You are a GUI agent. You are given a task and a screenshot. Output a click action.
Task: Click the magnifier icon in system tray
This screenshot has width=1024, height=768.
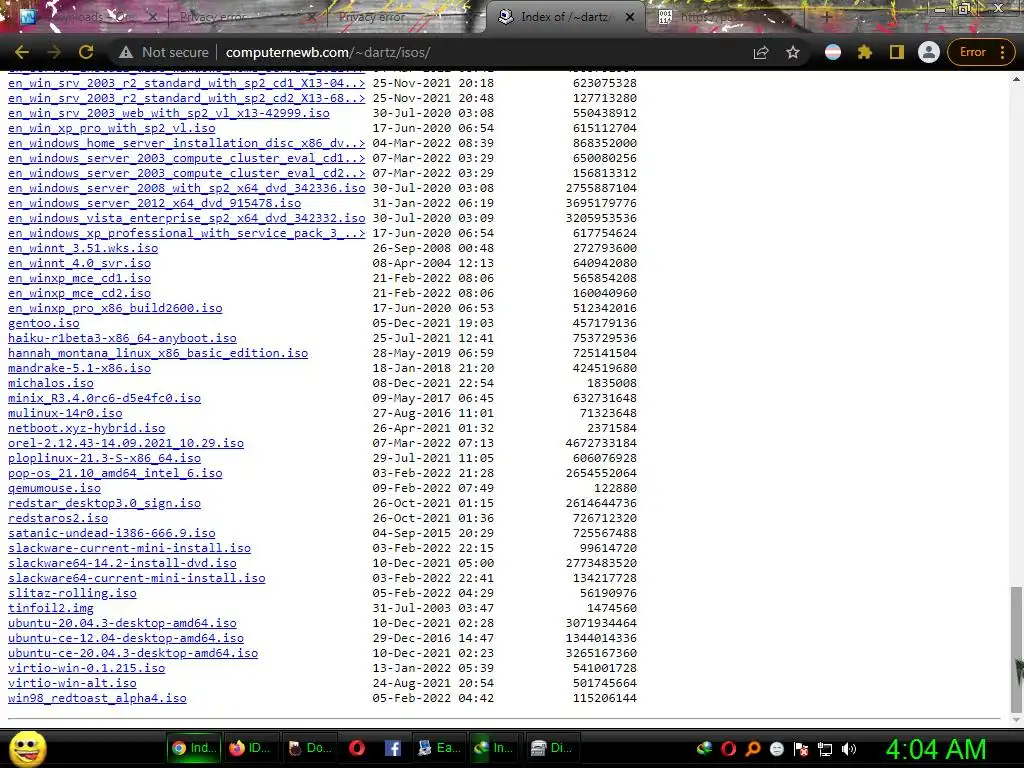(752, 749)
